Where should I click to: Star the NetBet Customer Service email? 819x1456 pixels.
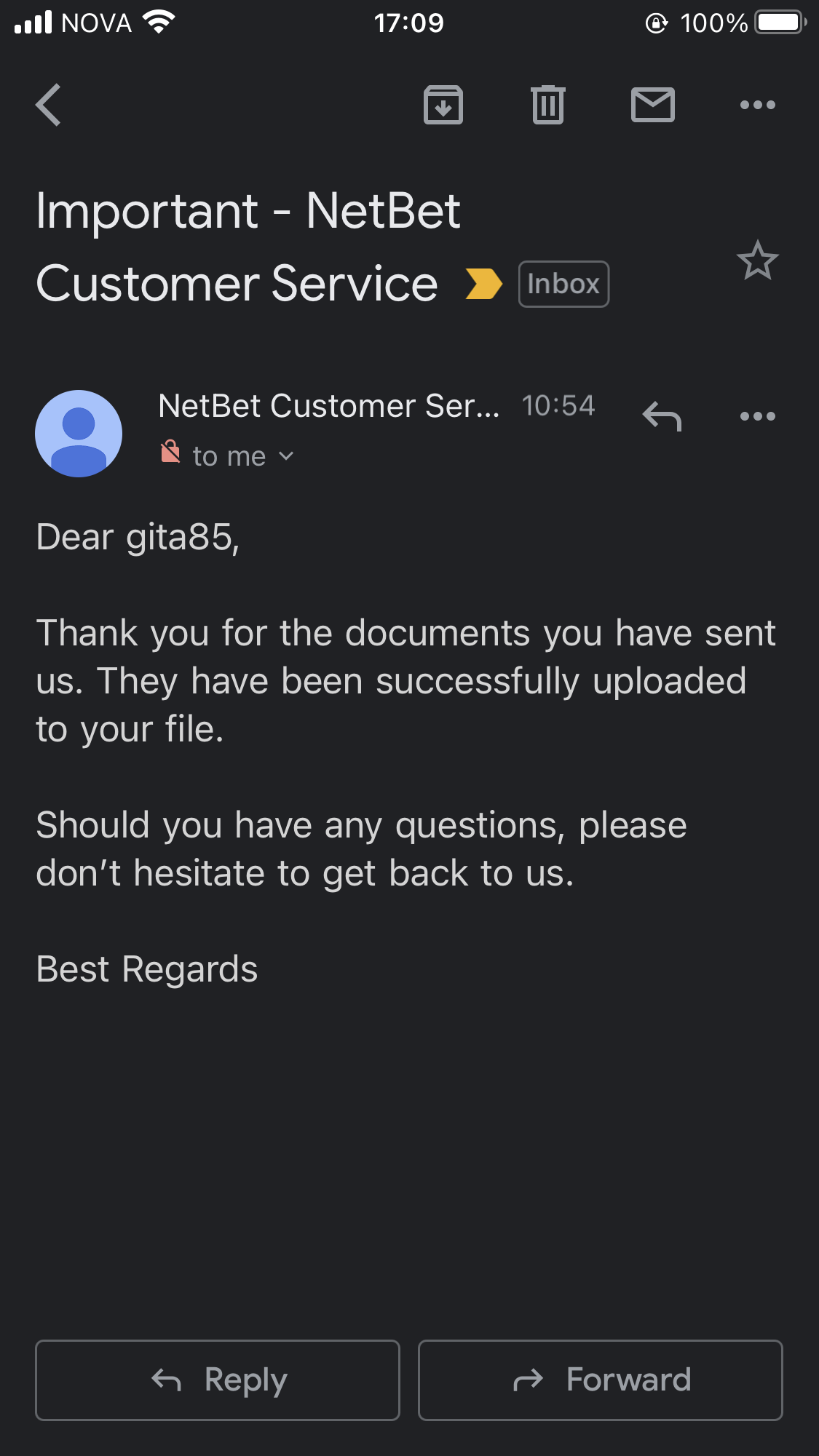[757, 260]
